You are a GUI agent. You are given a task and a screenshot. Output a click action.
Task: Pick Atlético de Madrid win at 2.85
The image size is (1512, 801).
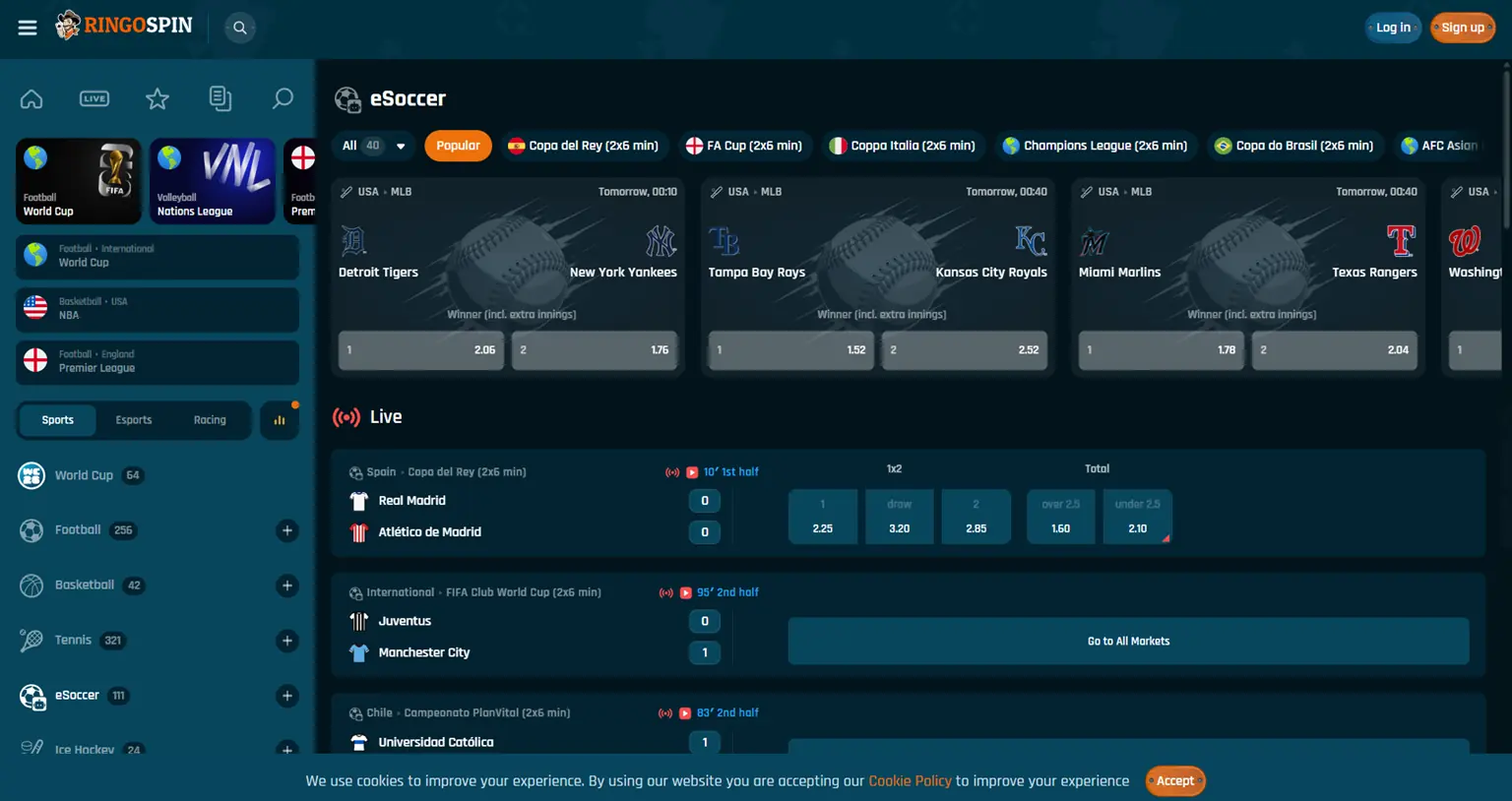976,517
